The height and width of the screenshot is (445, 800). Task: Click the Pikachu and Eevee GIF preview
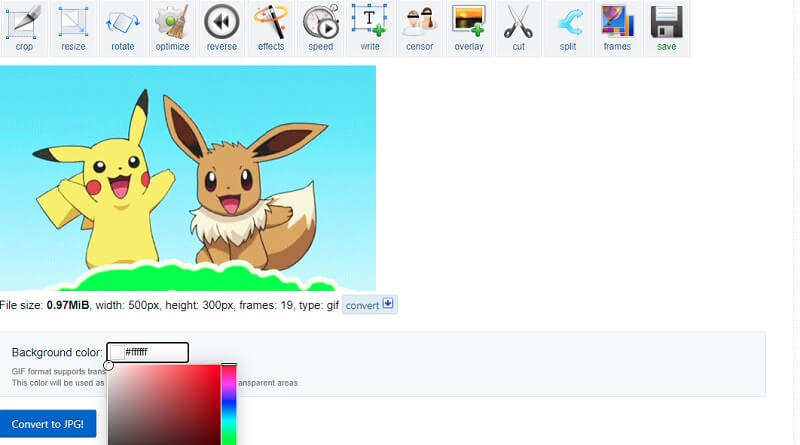[x=188, y=178]
